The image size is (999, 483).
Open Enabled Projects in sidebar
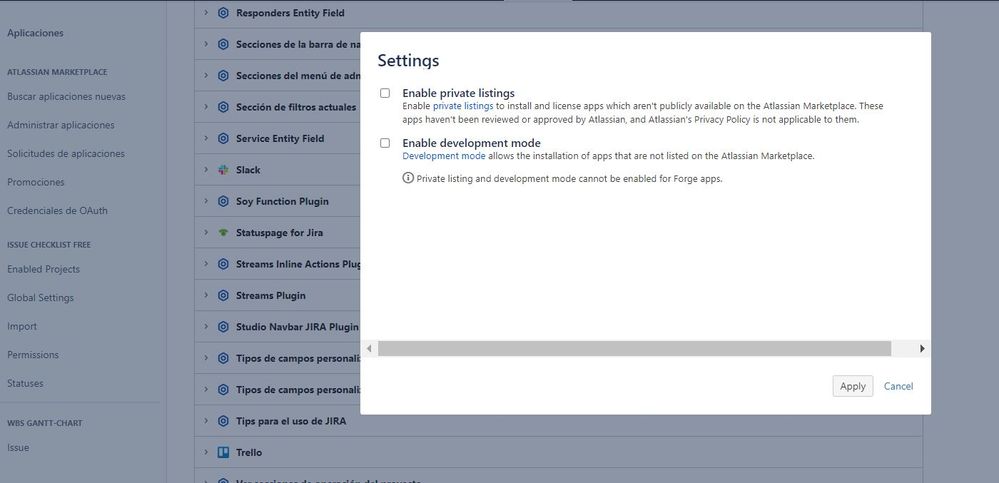(43, 270)
